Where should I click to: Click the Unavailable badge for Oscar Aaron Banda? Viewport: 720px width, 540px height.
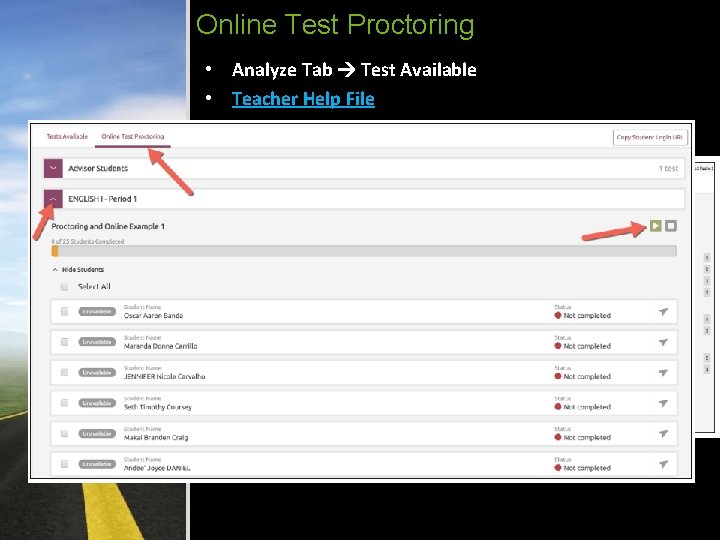point(97,312)
